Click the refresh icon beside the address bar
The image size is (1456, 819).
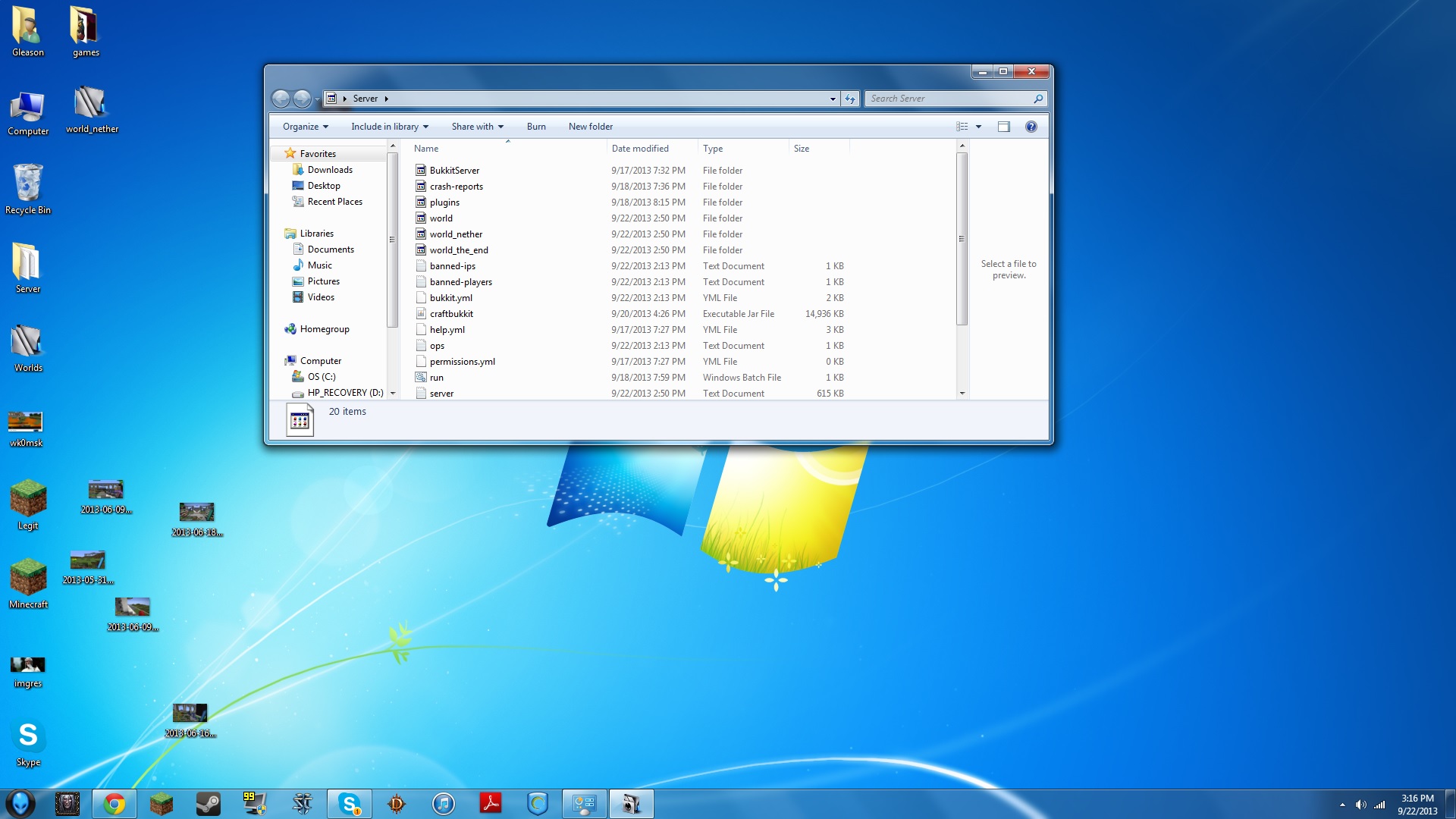pyautogui.click(x=849, y=99)
